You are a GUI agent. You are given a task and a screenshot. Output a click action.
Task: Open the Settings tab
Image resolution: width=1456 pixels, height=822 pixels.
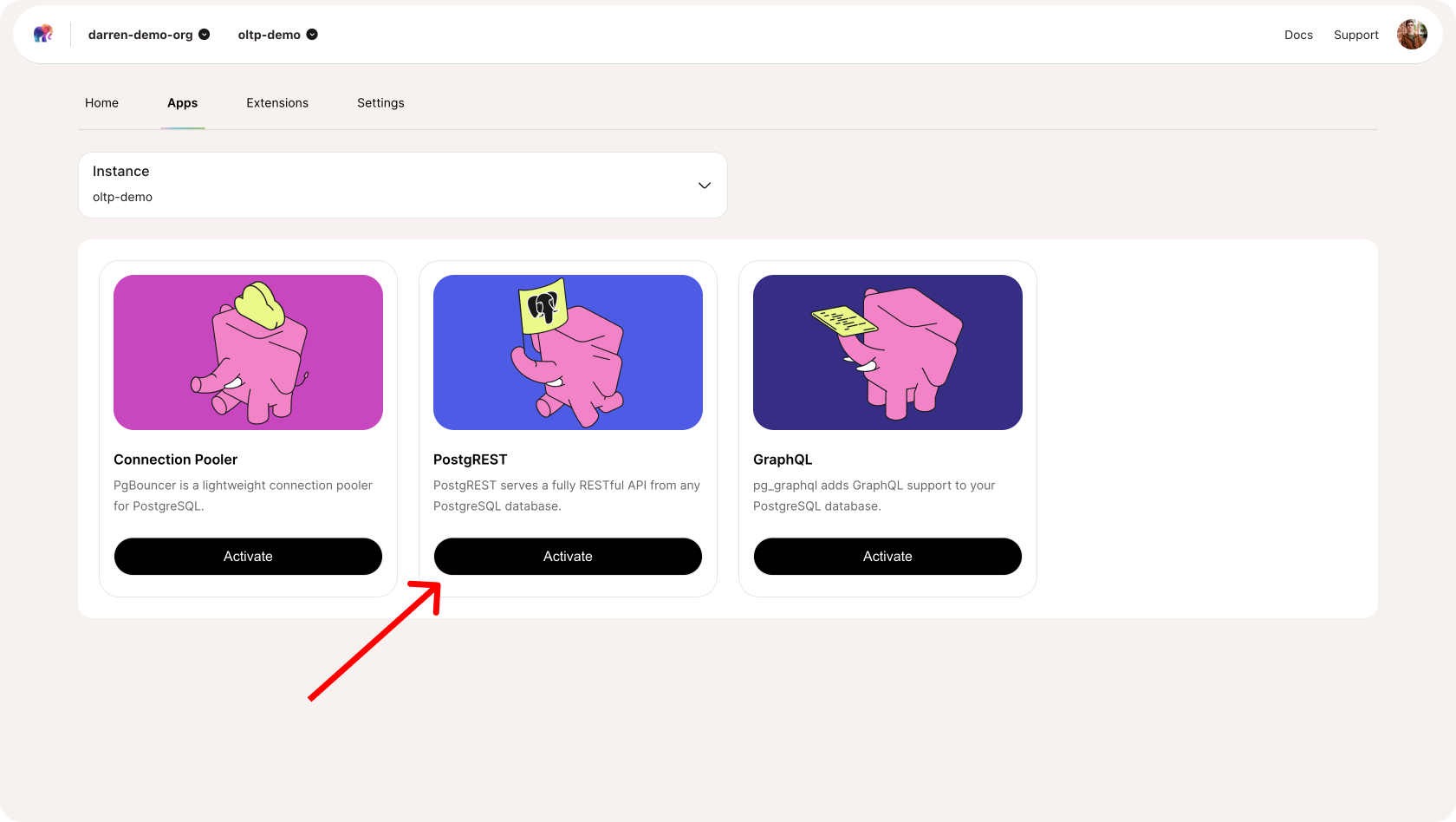click(380, 102)
